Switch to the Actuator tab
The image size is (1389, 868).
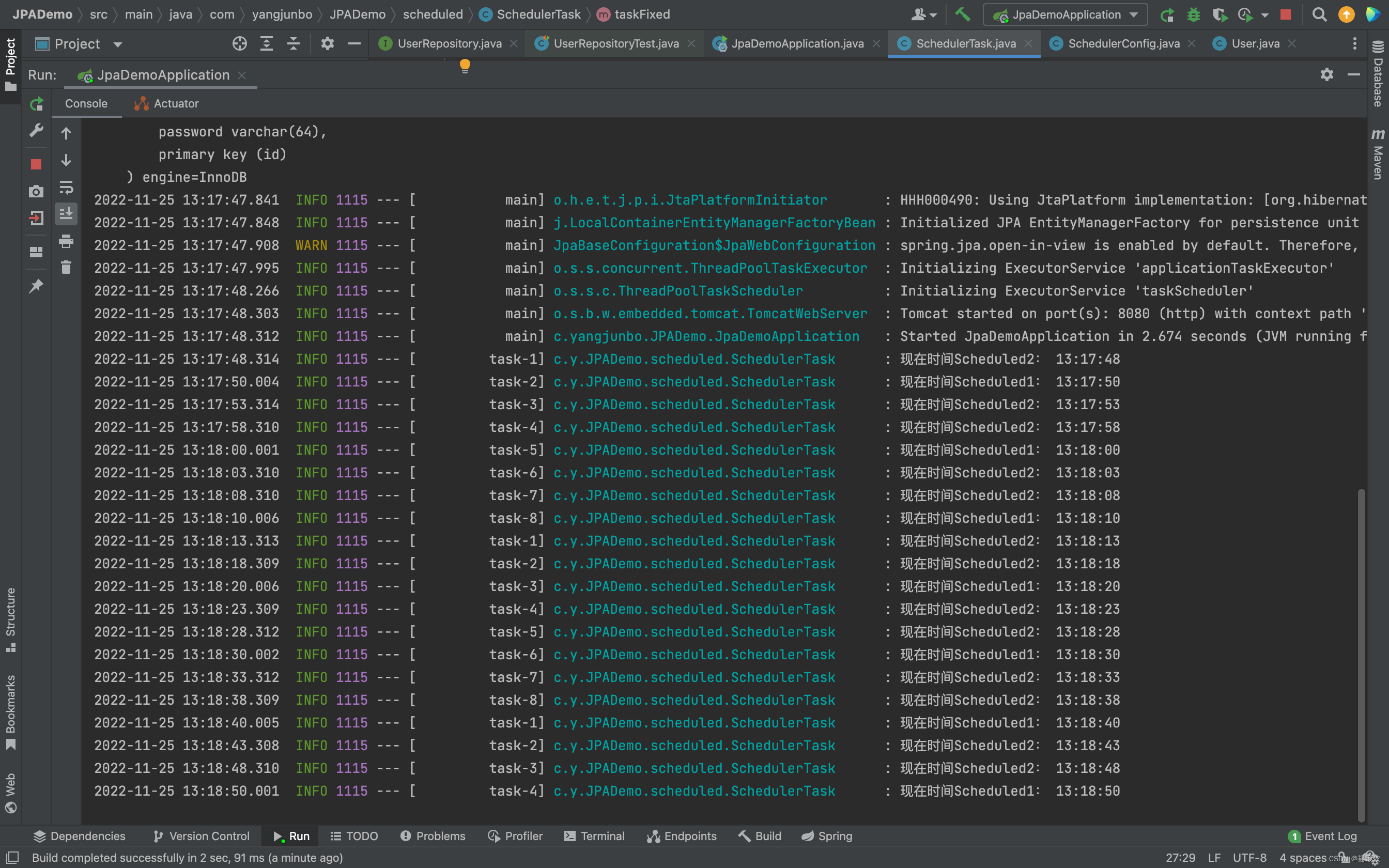click(166, 103)
